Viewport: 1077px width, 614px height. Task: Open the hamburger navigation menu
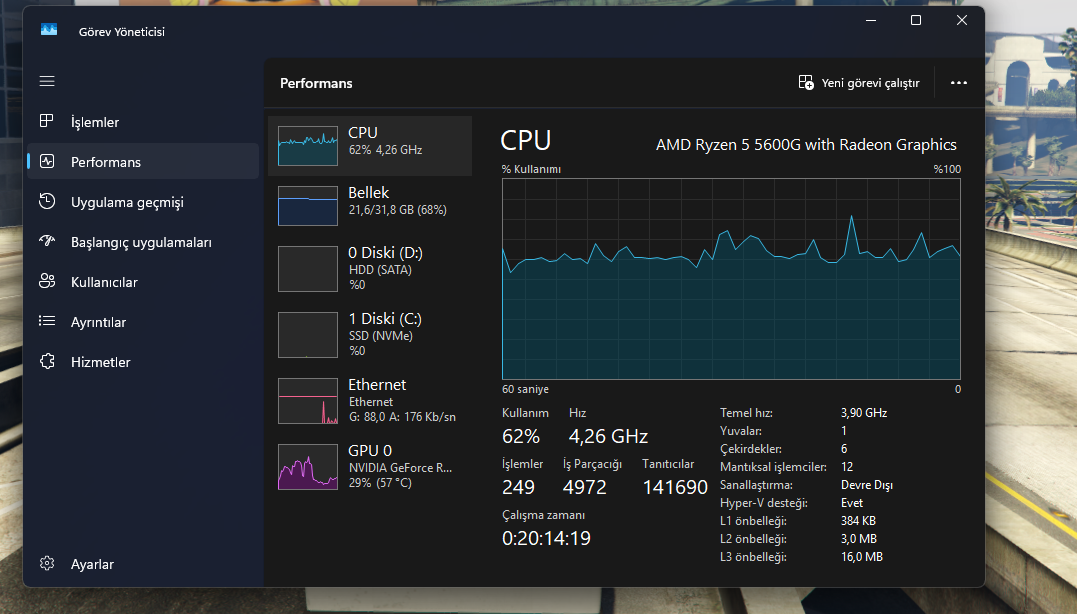(x=47, y=81)
